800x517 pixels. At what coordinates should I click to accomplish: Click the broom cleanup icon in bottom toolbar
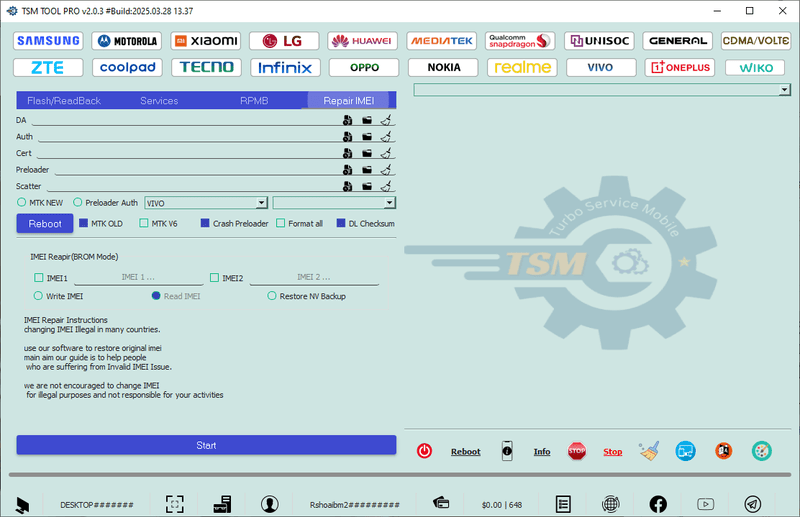pos(650,451)
